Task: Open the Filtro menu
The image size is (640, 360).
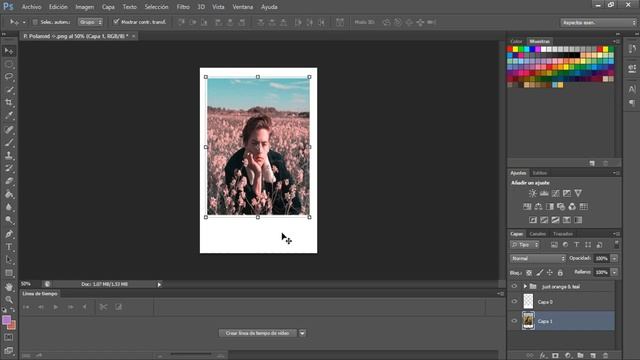Action: 183,7
